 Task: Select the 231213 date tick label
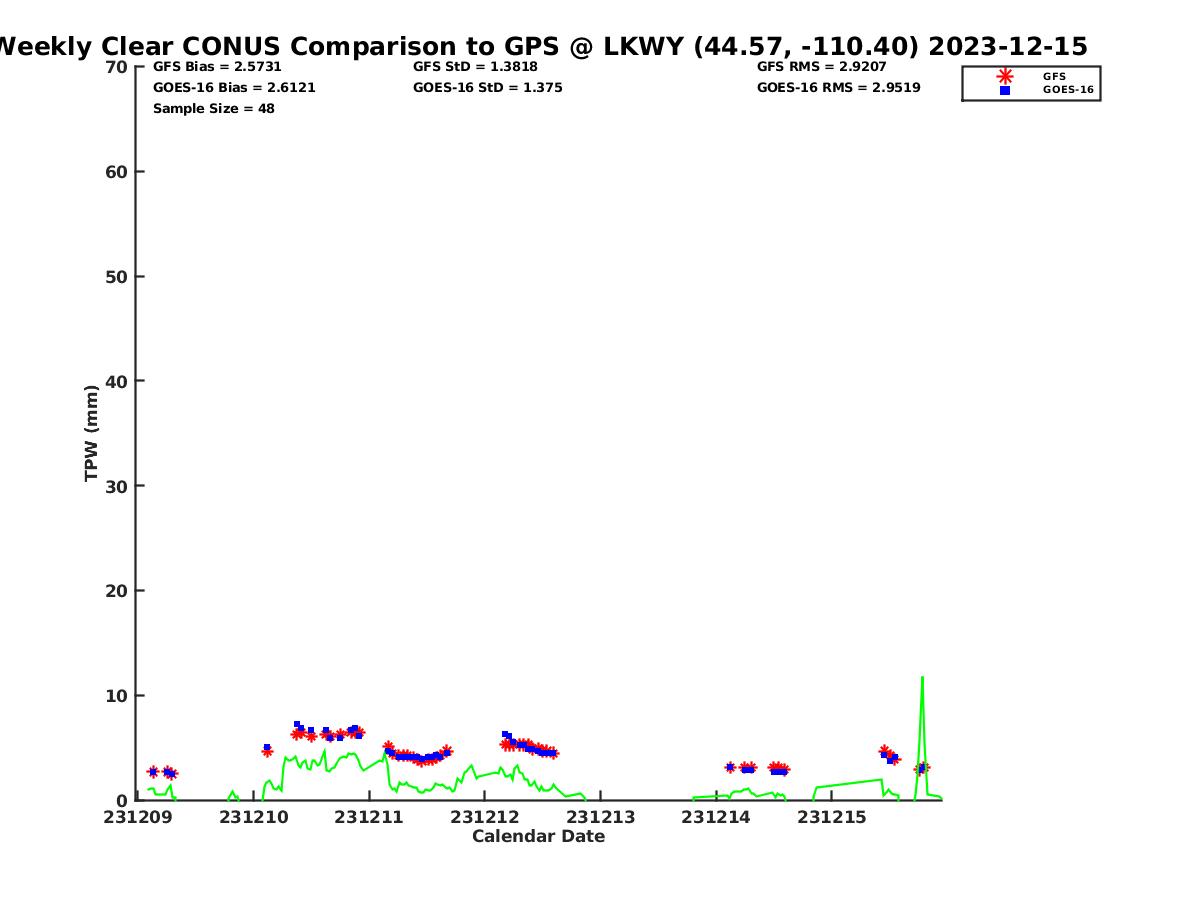point(601,818)
